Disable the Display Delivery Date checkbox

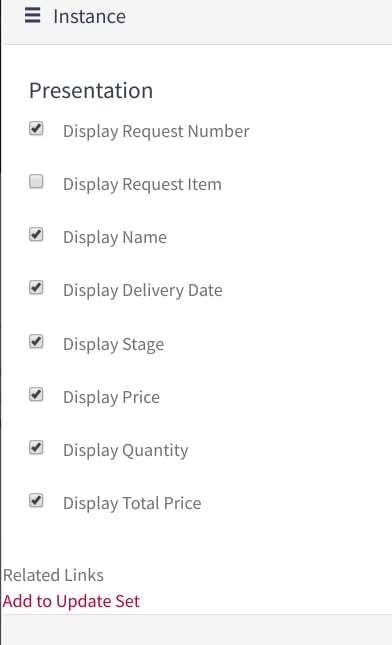(36, 288)
